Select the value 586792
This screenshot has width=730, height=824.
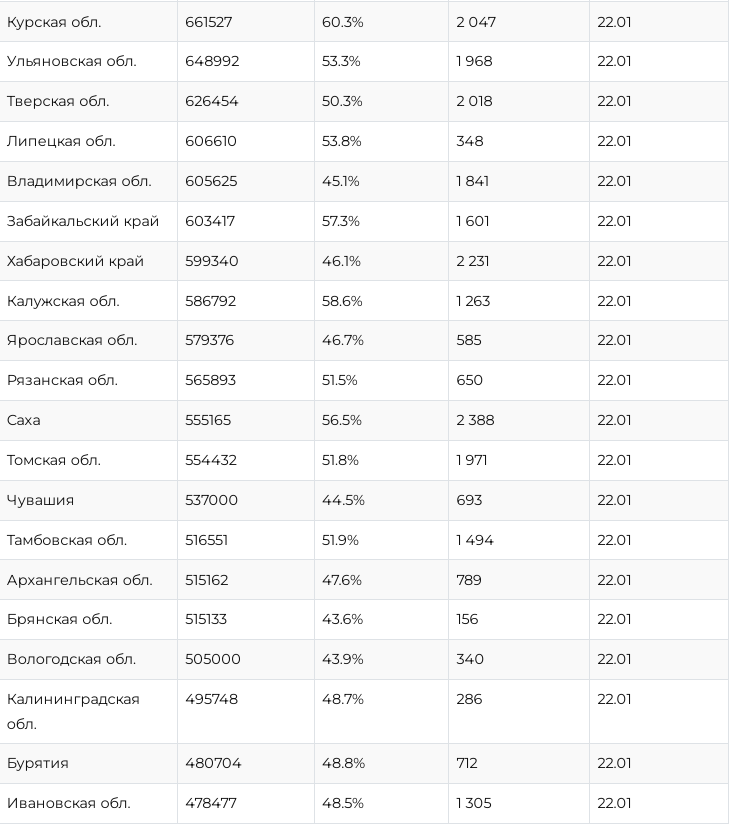pos(212,301)
